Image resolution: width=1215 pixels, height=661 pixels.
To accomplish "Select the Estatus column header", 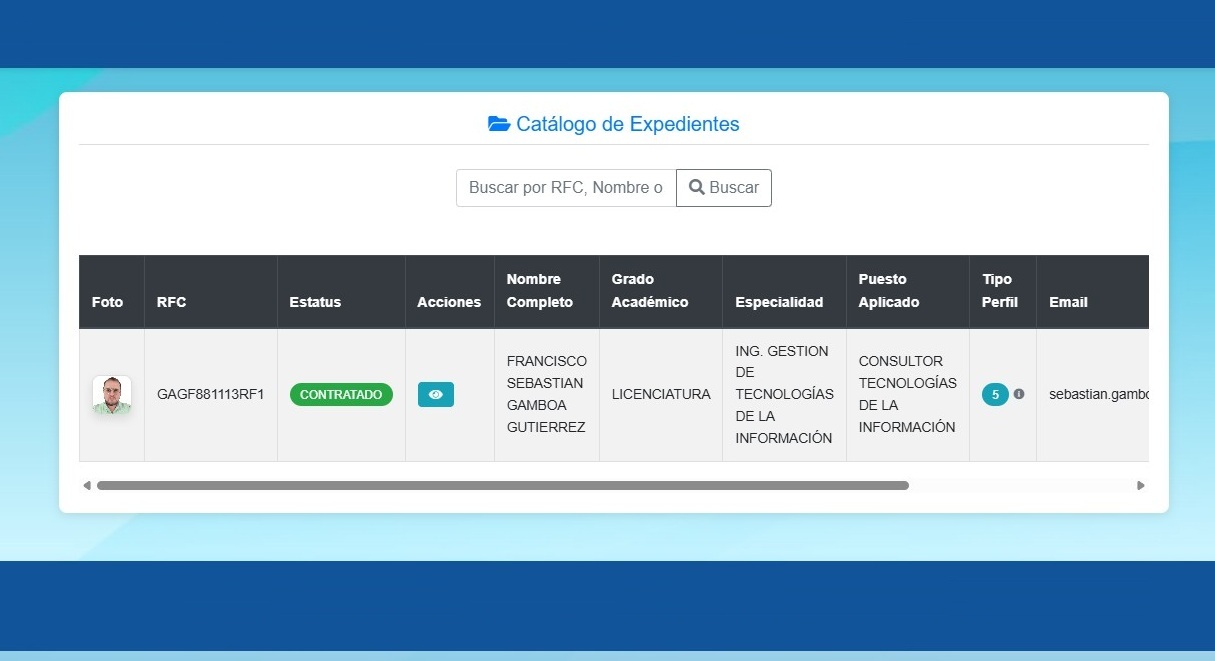I will (315, 302).
